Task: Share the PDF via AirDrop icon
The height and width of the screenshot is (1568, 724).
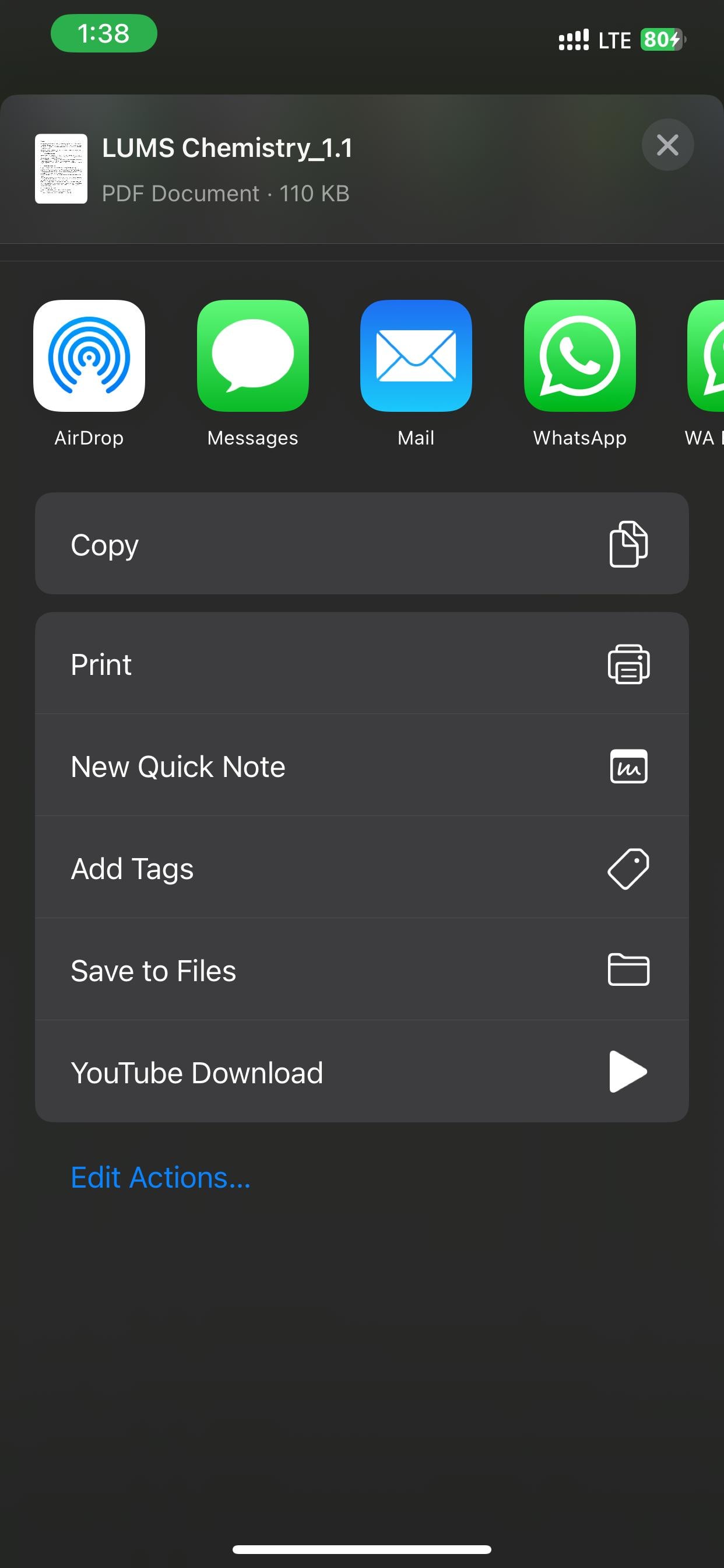Action: (x=89, y=355)
